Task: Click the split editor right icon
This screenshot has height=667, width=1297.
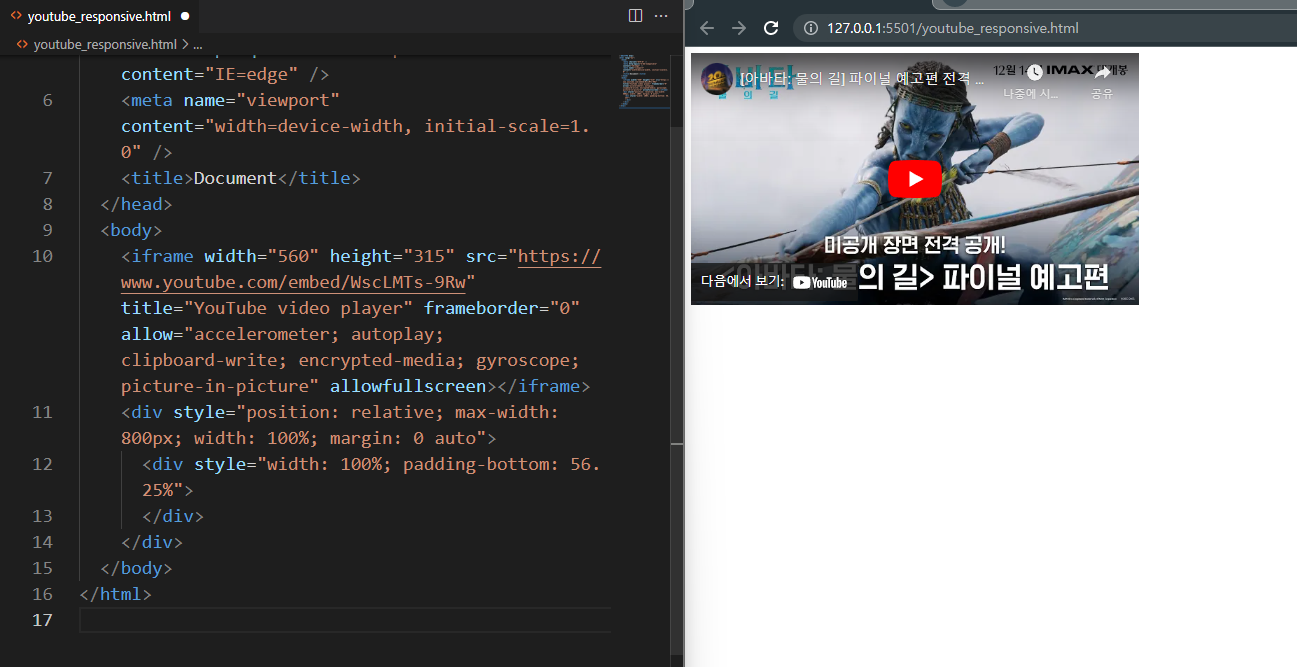Action: tap(635, 16)
